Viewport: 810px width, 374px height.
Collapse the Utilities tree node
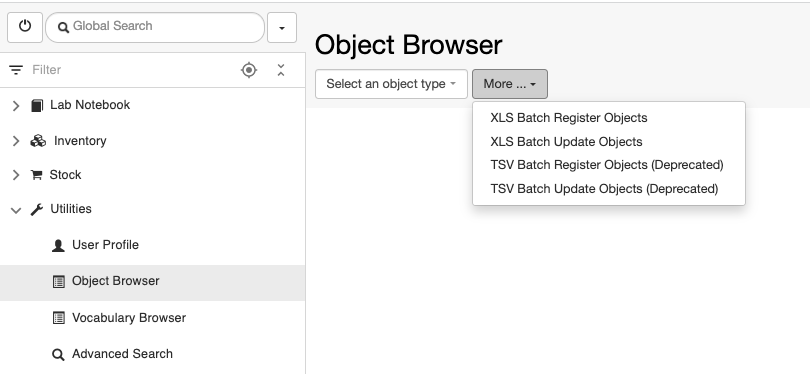tap(16, 210)
